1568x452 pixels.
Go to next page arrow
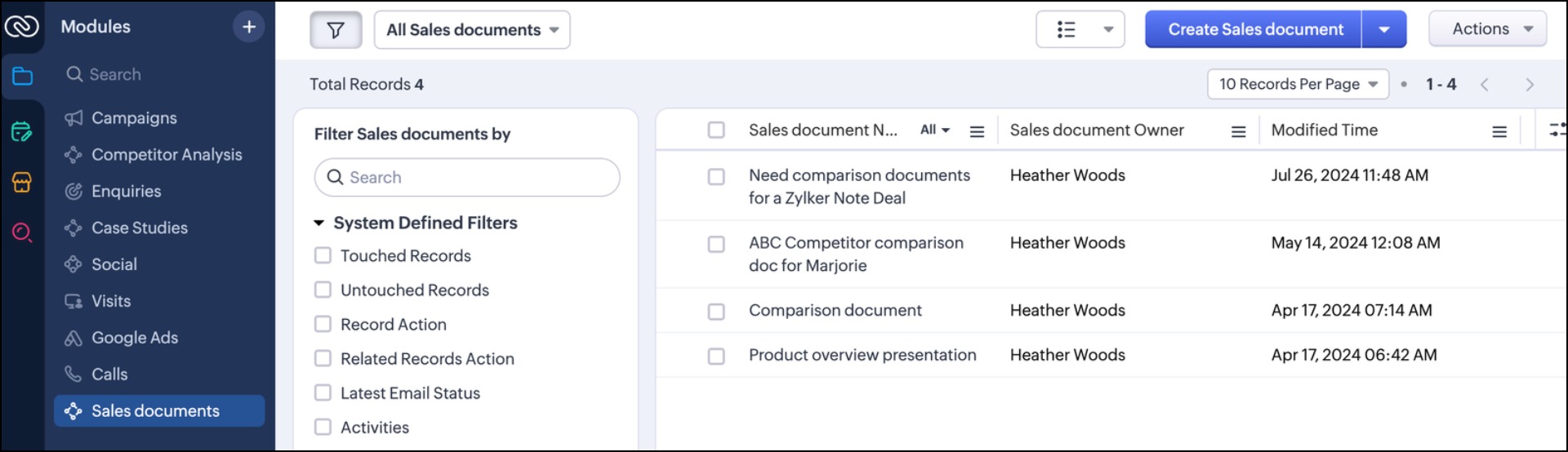[x=1530, y=85]
